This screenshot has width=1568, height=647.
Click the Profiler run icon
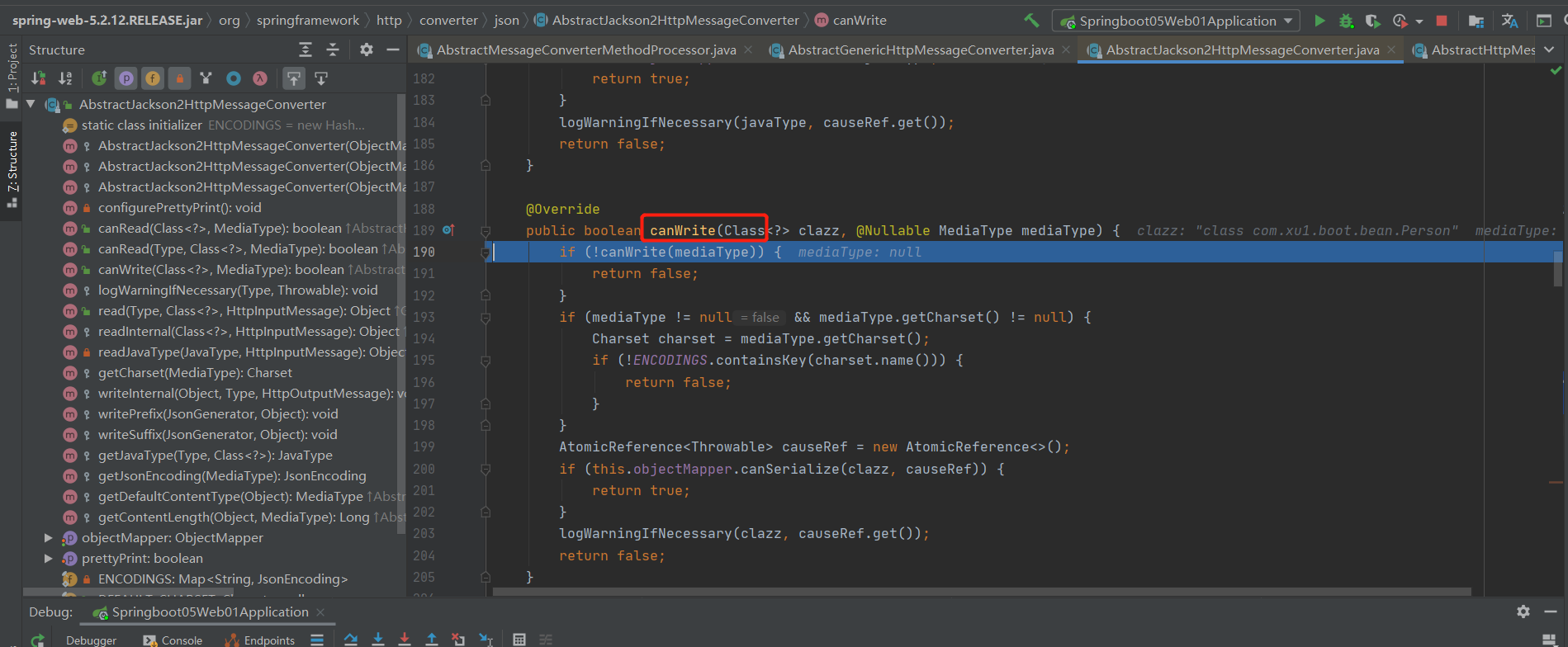(1400, 21)
